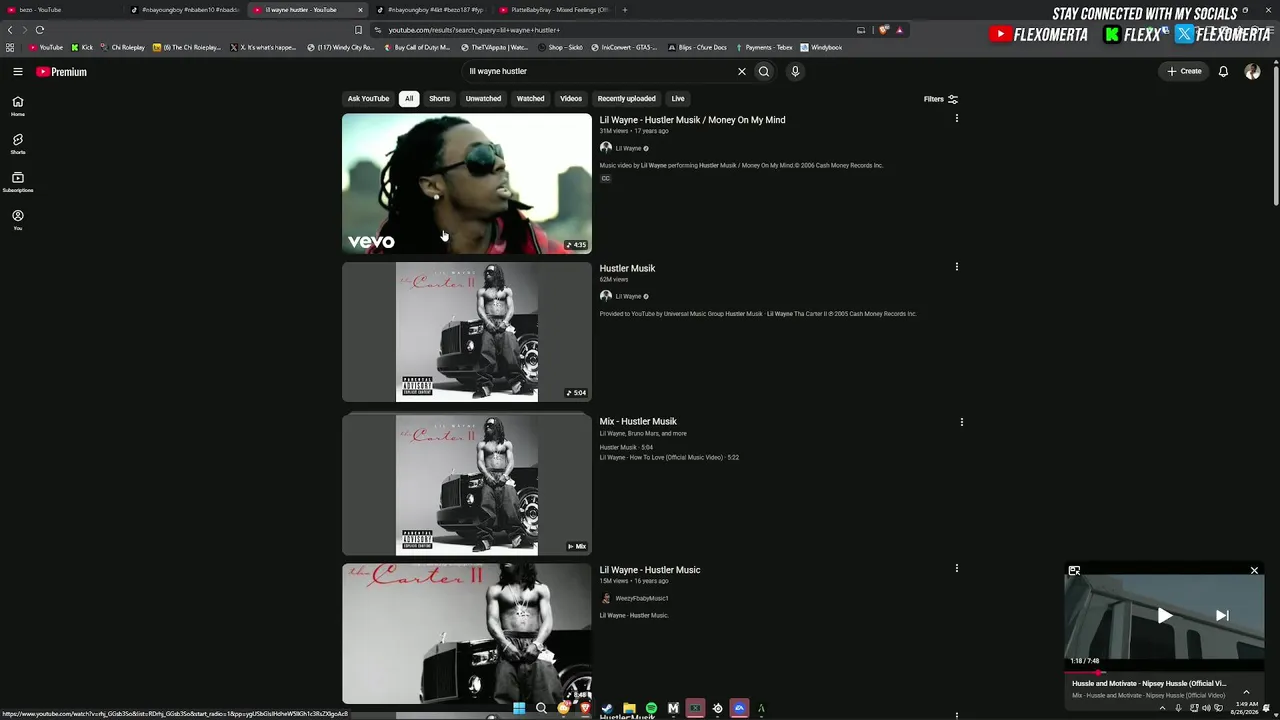This screenshot has width=1280, height=720.
Task: Open File Explorer from the taskbar
Action: click(x=629, y=708)
